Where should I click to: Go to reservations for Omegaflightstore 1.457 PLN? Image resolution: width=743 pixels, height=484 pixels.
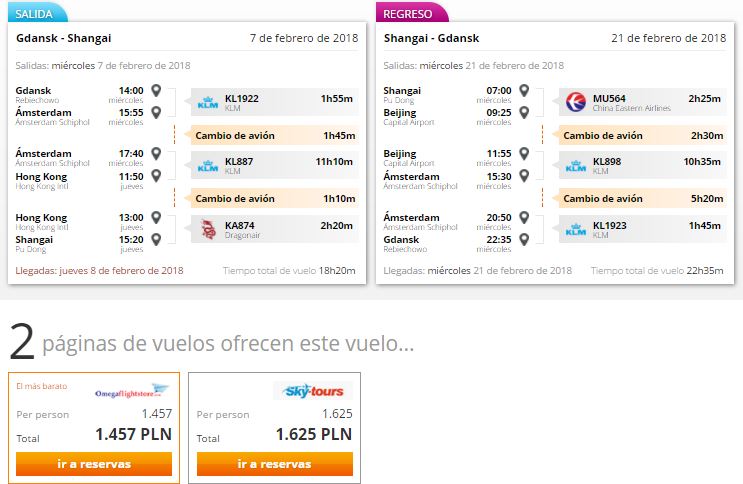[94, 464]
